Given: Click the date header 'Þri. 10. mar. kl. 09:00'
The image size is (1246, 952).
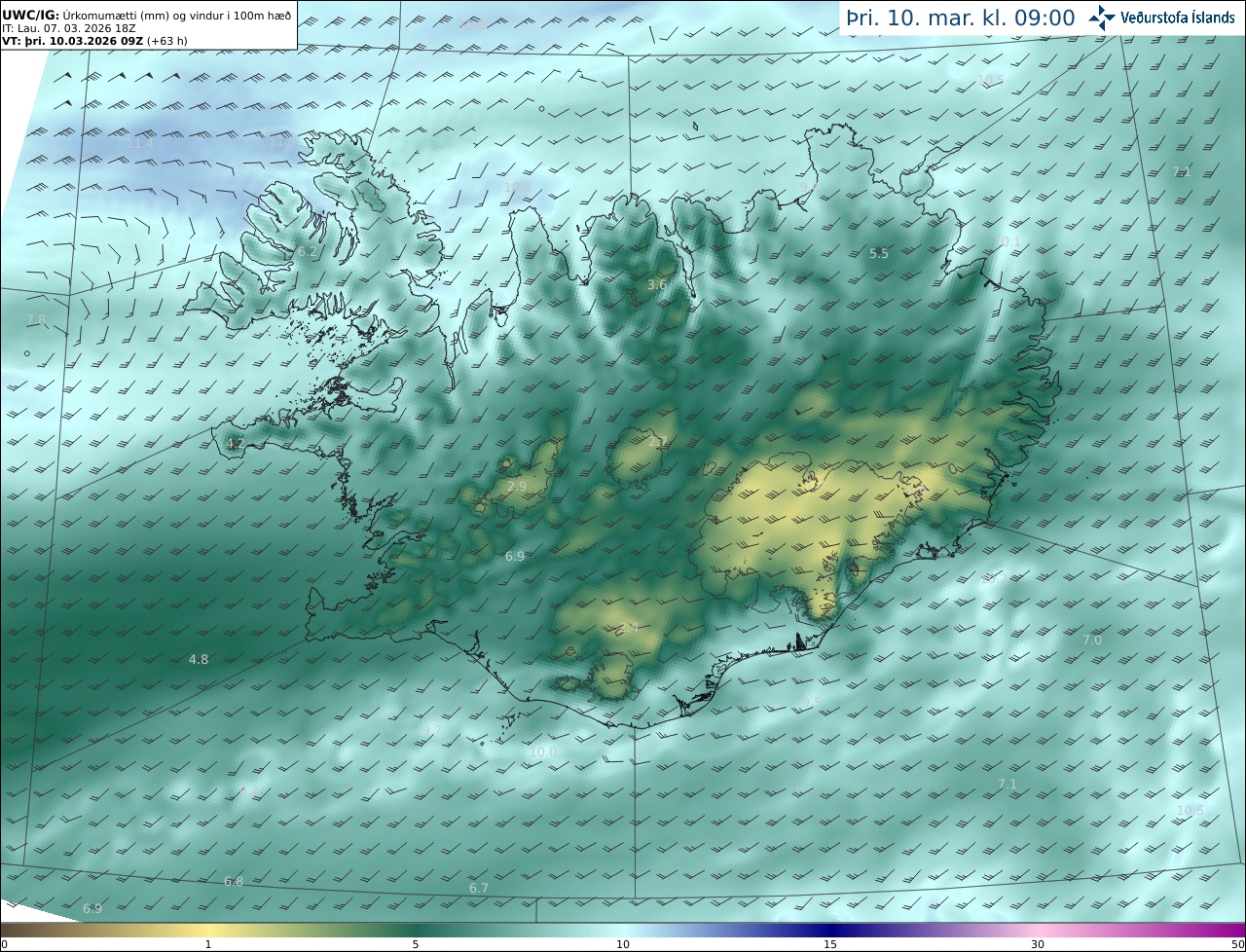Looking at the screenshot, I should 960,18.
